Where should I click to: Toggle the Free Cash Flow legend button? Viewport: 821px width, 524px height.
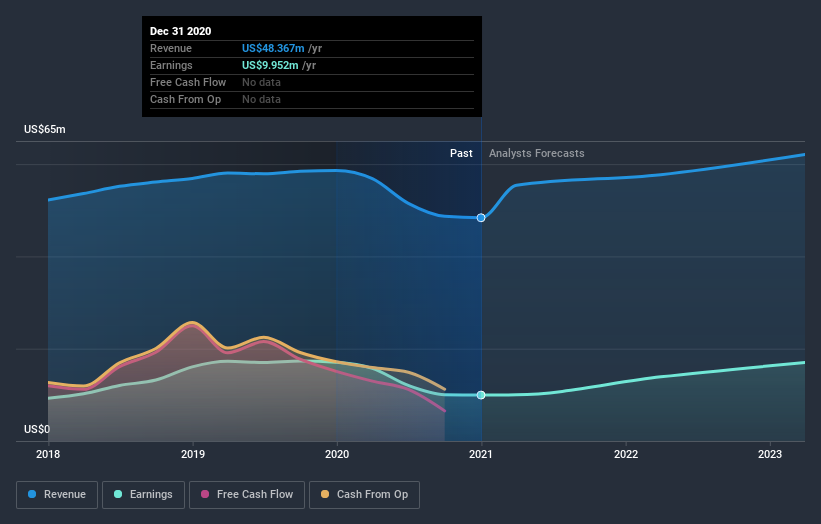click(x=247, y=495)
